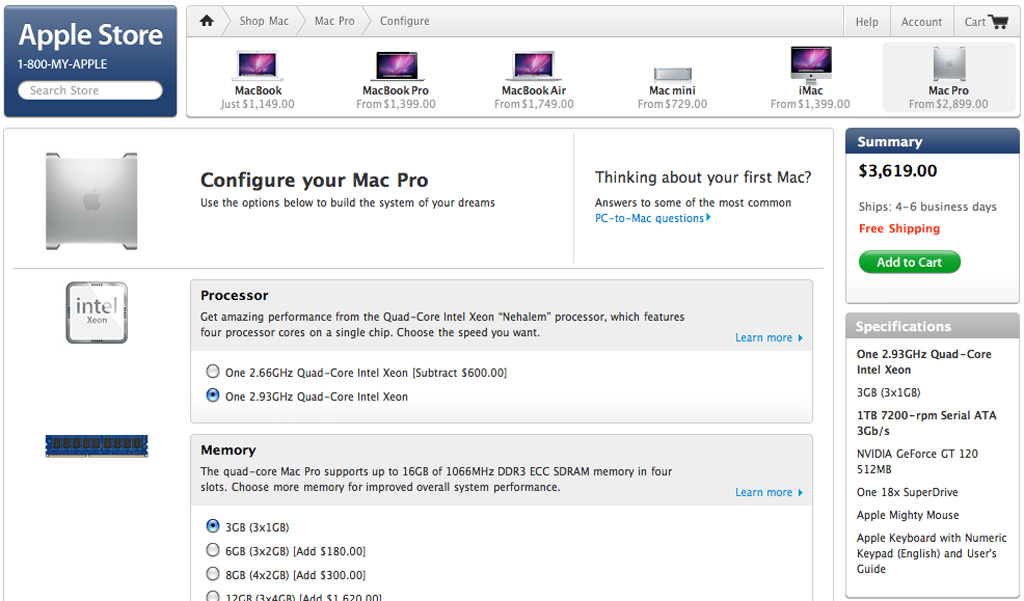The image size is (1024, 601).
Task: Select the iMac product icon
Action: [x=810, y=64]
